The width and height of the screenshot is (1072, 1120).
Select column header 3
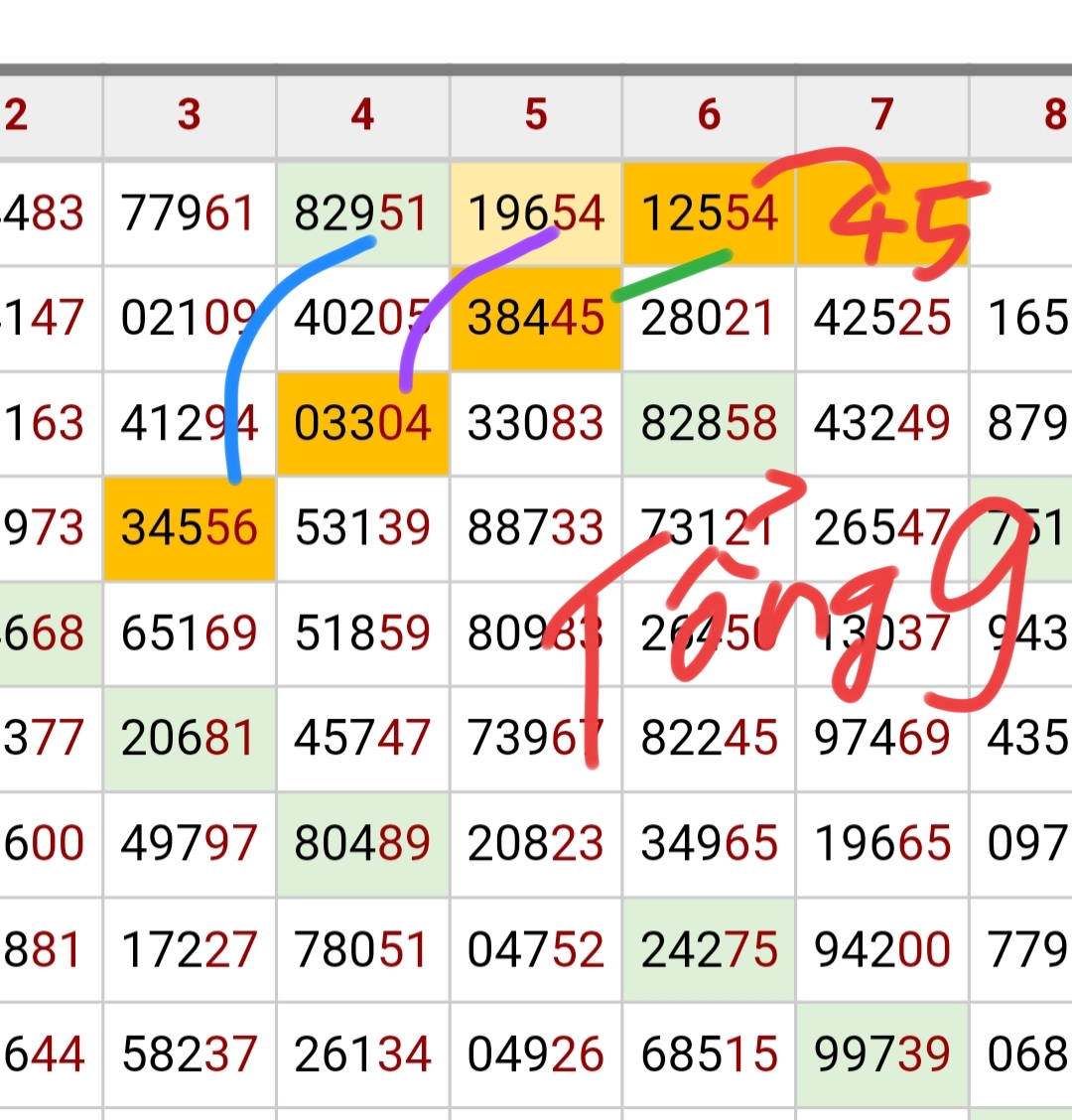(x=190, y=115)
